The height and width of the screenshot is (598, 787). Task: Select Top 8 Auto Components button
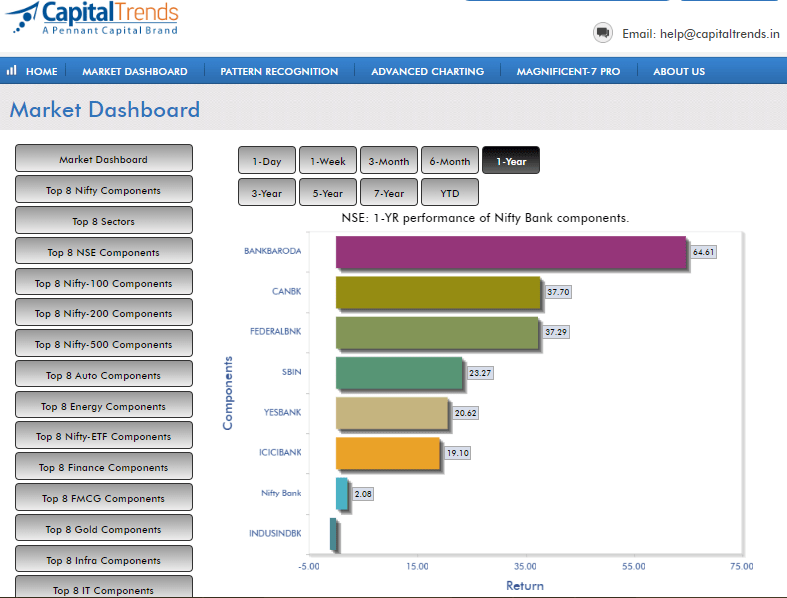(104, 375)
